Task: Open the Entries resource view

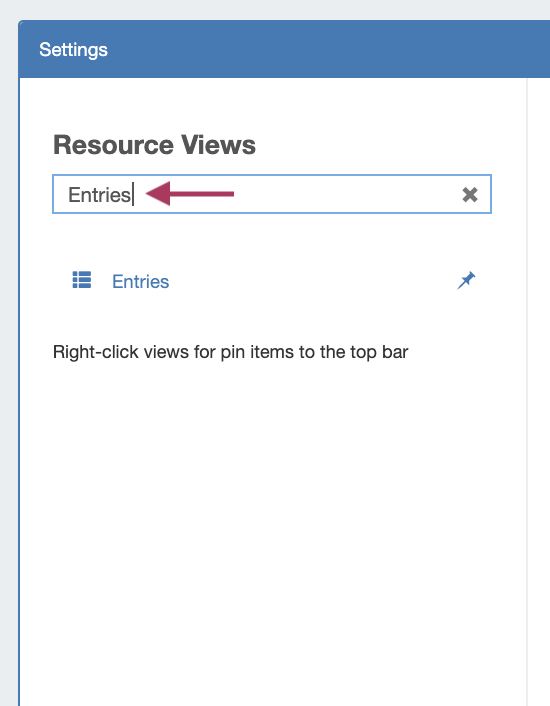Action: point(140,281)
